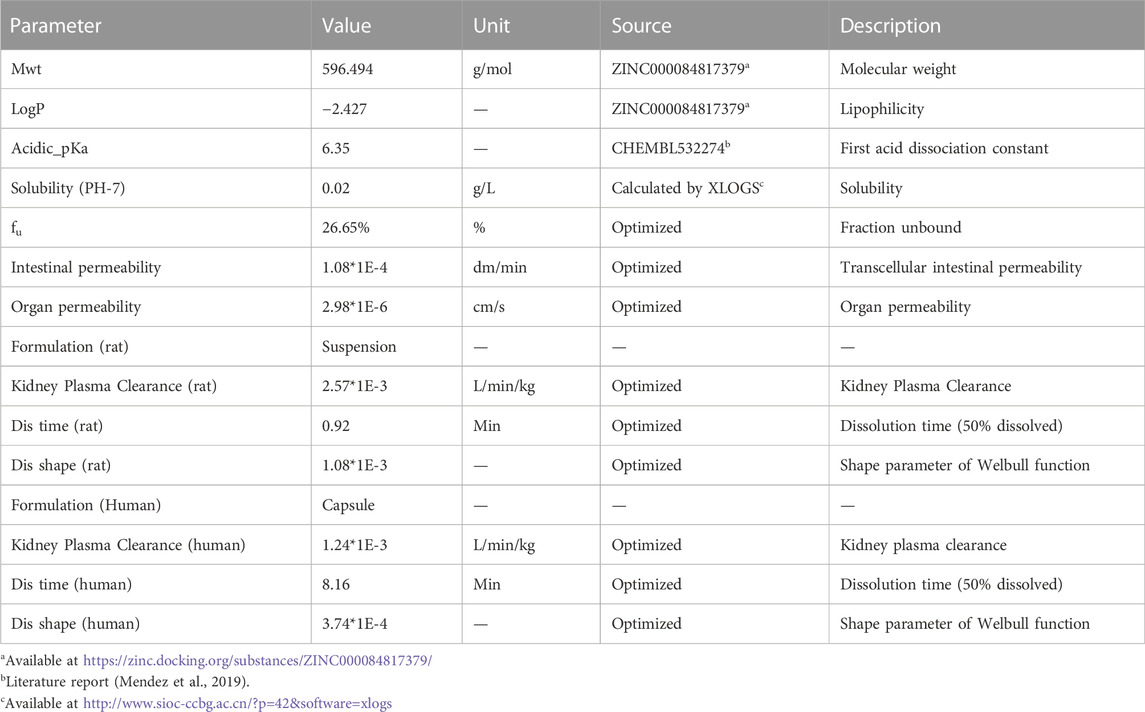The height and width of the screenshot is (712, 1145).
Task: Open the zinc.docking.org substances link
Action: pyautogui.click(x=257, y=661)
